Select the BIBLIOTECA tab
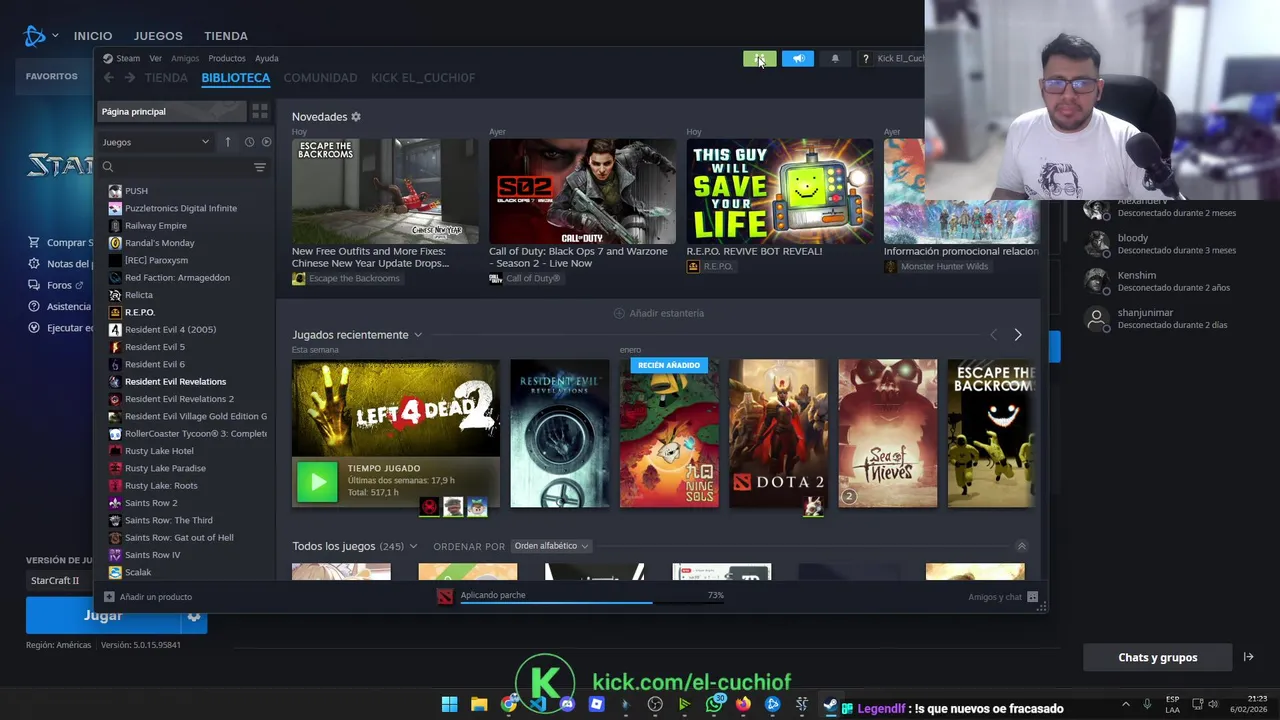1280x720 pixels. [236, 78]
